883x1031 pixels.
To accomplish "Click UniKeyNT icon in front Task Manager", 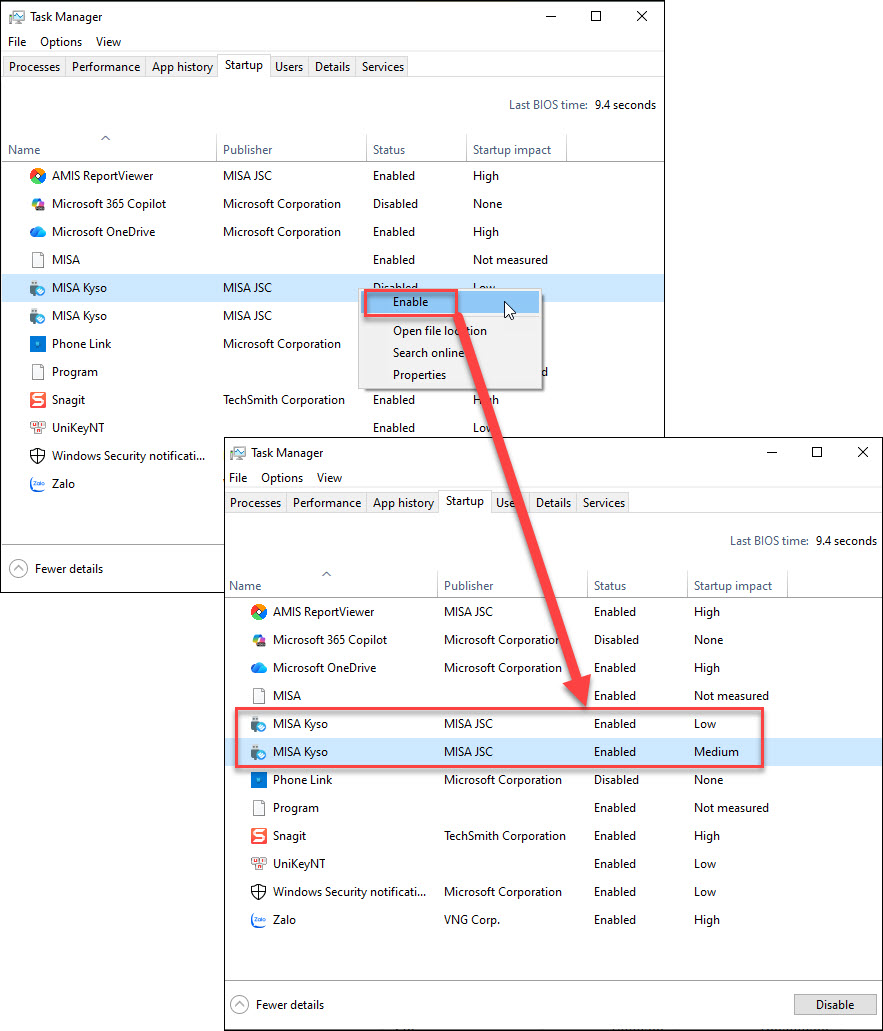I will click(x=258, y=863).
